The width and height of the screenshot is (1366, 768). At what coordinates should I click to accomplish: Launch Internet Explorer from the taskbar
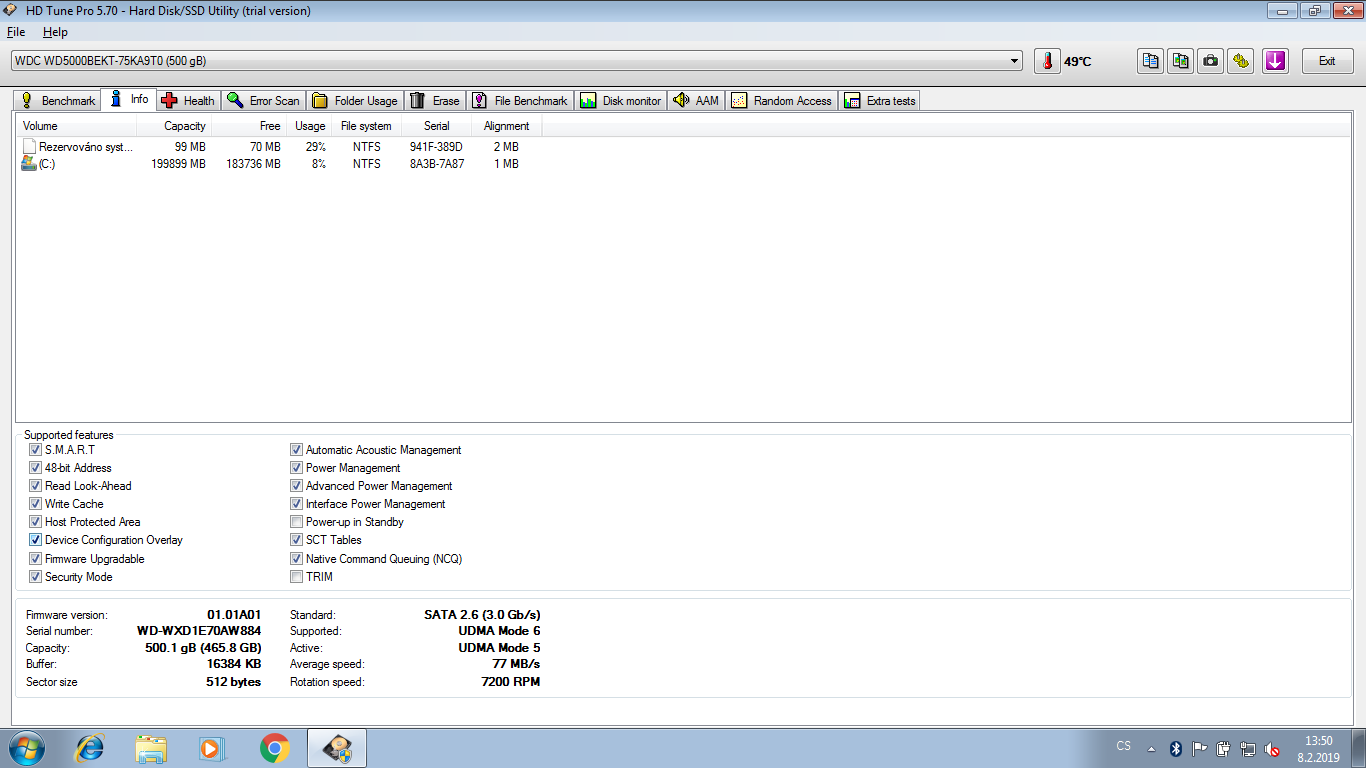(x=91, y=748)
